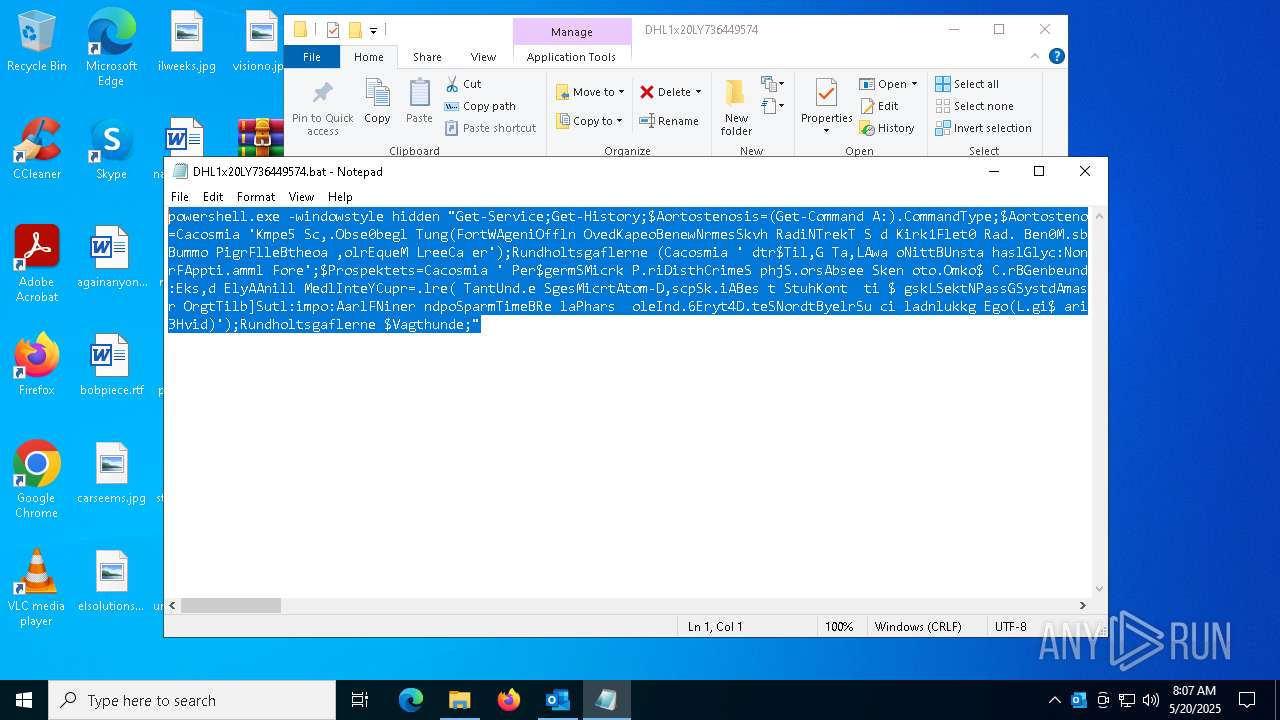Open Notepad Help menu
This screenshot has height=720, width=1280.
click(x=340, y=197)
